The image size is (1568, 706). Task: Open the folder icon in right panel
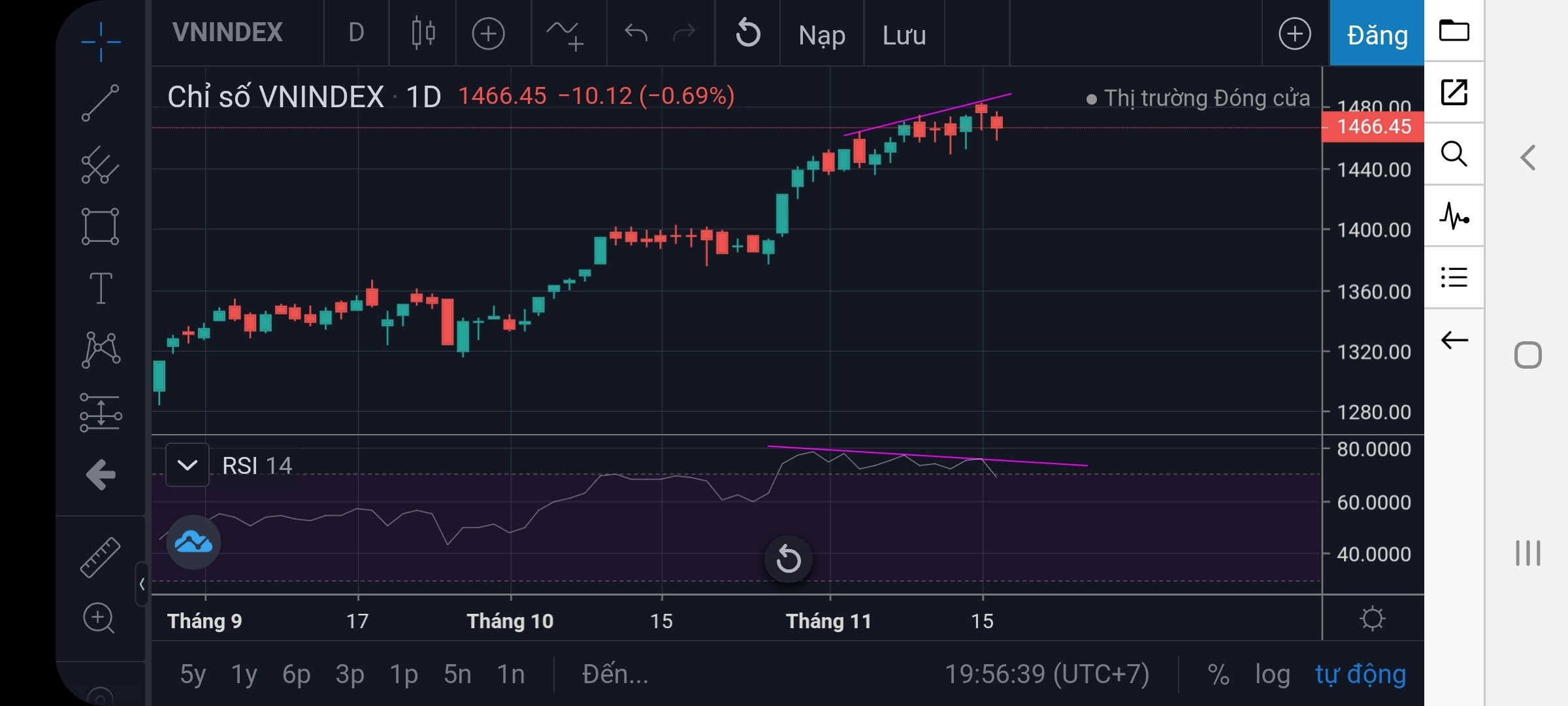click(x=1454, y=30)
